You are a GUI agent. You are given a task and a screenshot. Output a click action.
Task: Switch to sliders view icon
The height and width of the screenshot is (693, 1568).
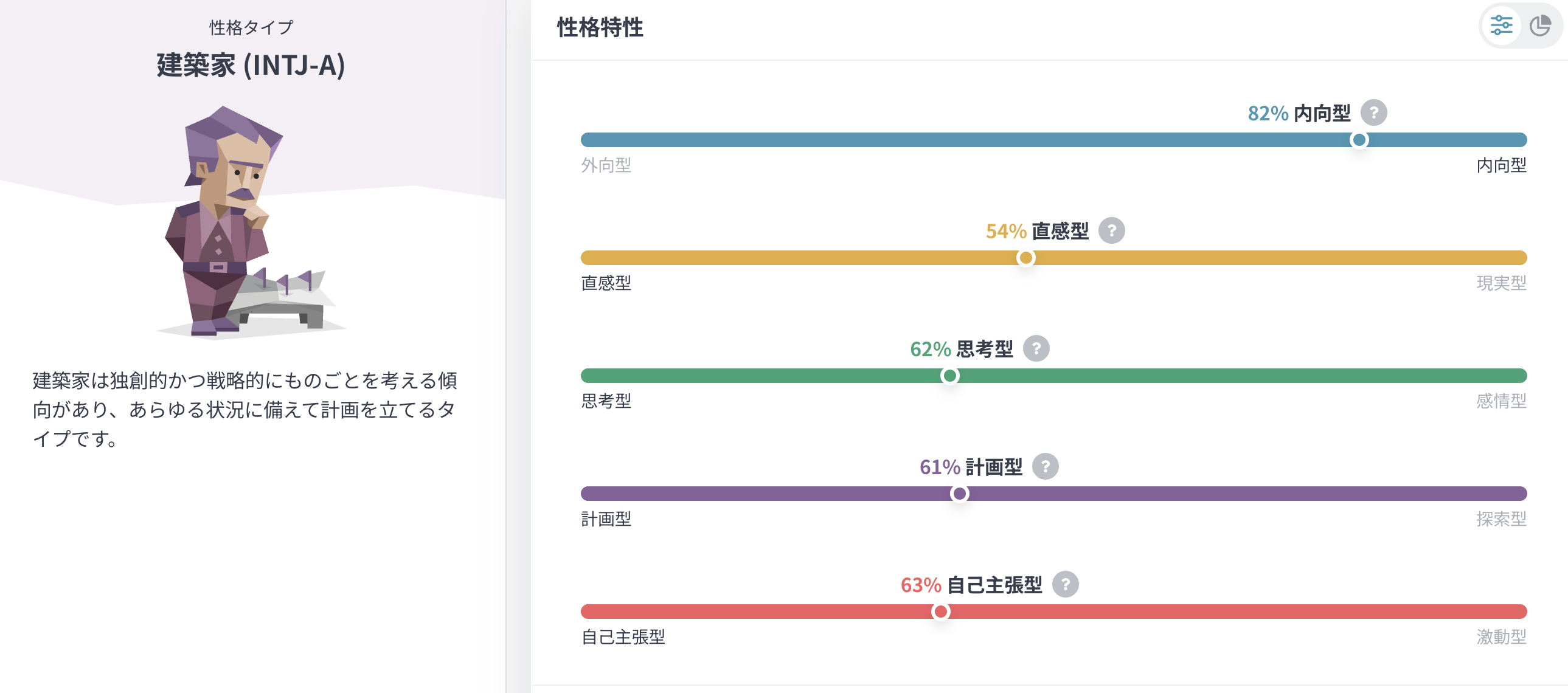point(1501,26)
